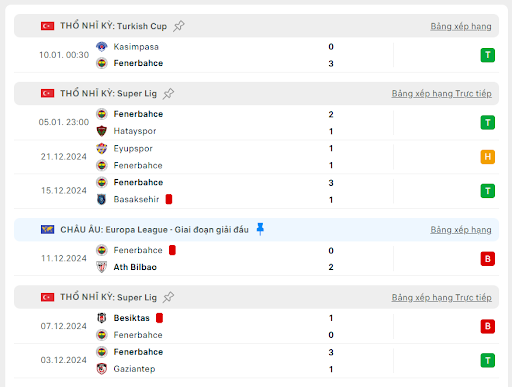Click the Hatayspor team crest
512x387 pixels.
(102, 131)
